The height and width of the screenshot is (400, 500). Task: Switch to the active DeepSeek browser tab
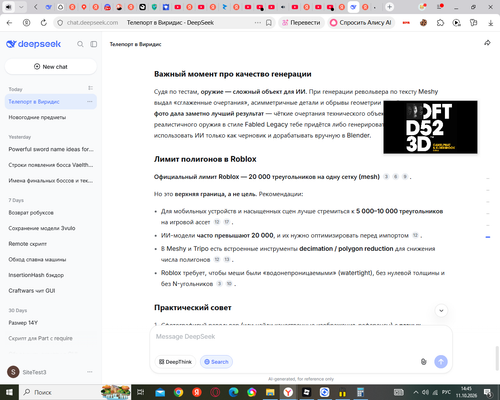point(353,7)
